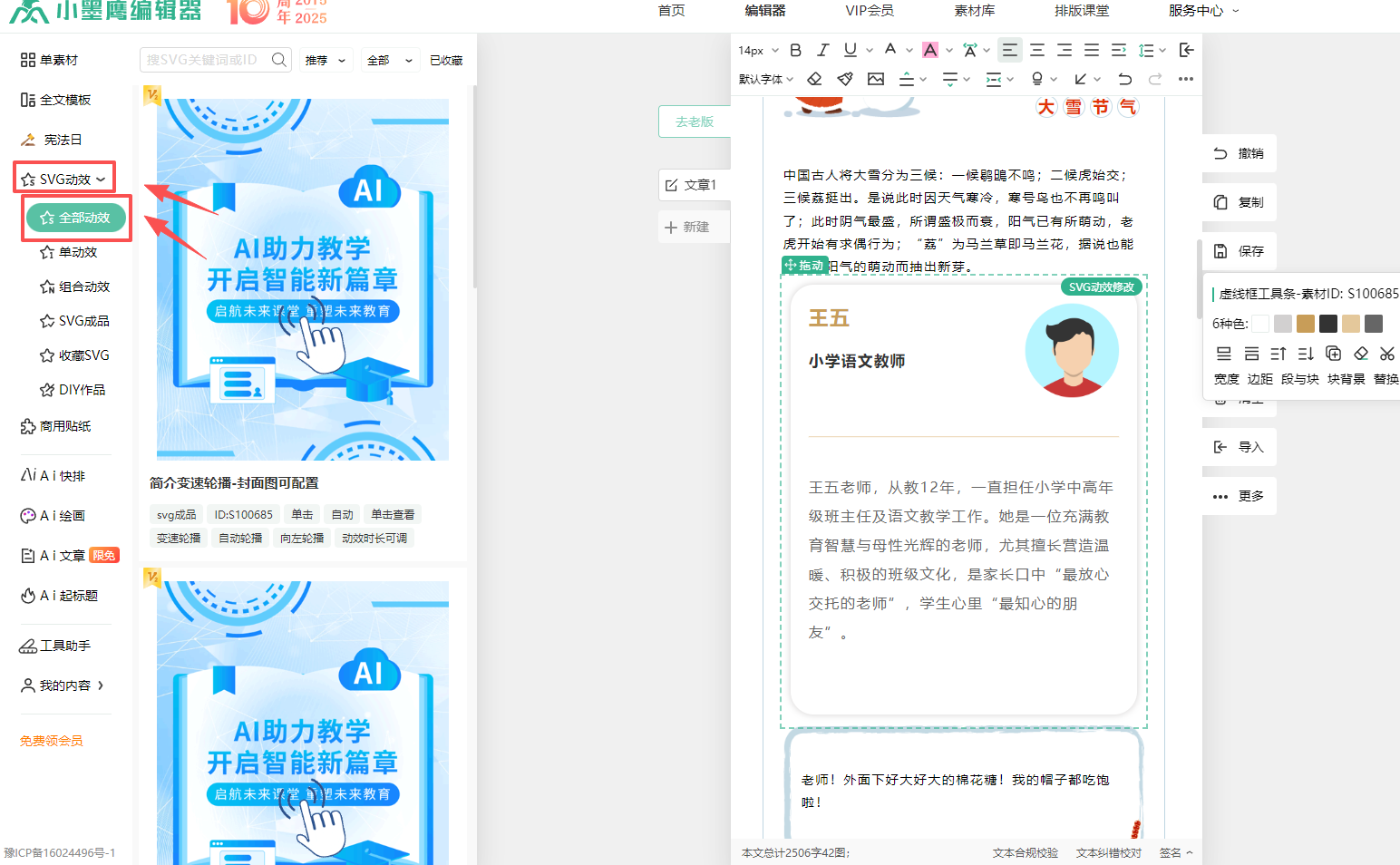Open the line spacing dropdown
Viewport: 1400px width, 865px height.
click(x=1152, y=50)
